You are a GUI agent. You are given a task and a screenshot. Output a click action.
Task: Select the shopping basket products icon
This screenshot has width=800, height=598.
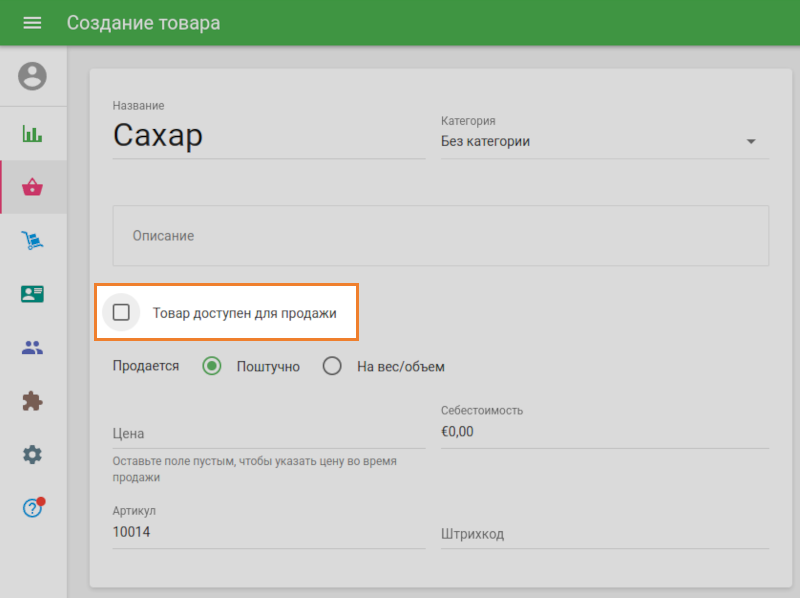(x=33, y=186)
